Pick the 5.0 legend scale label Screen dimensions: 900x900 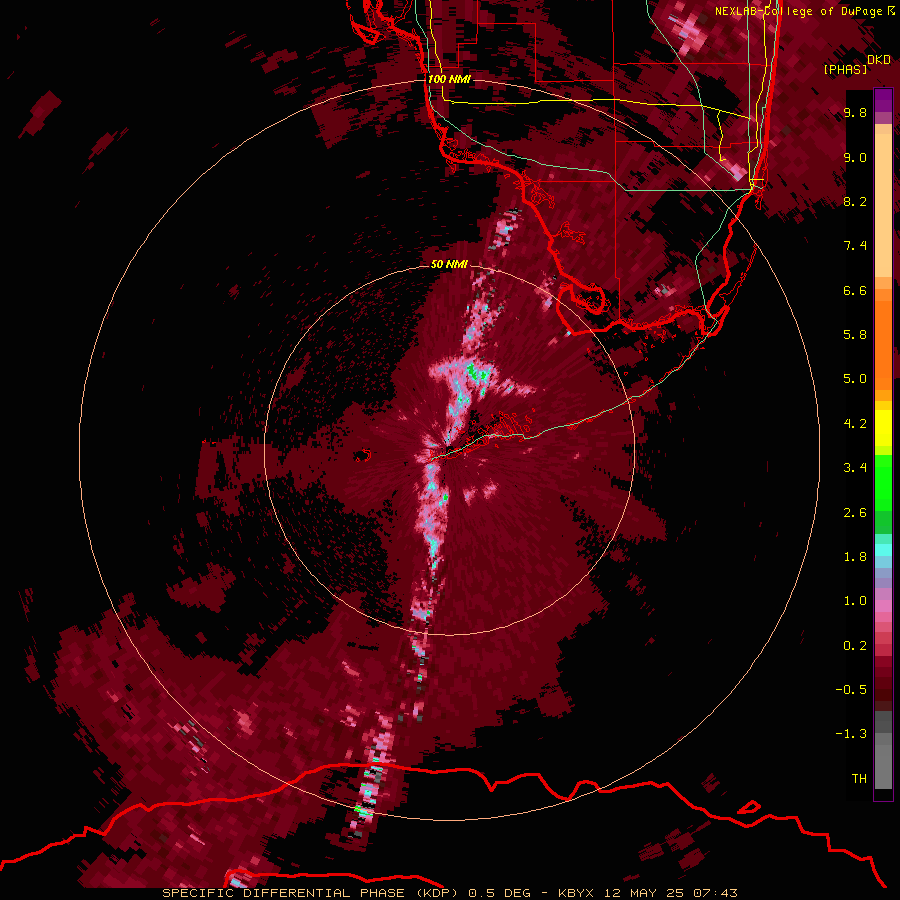click(x=855, y=379)
